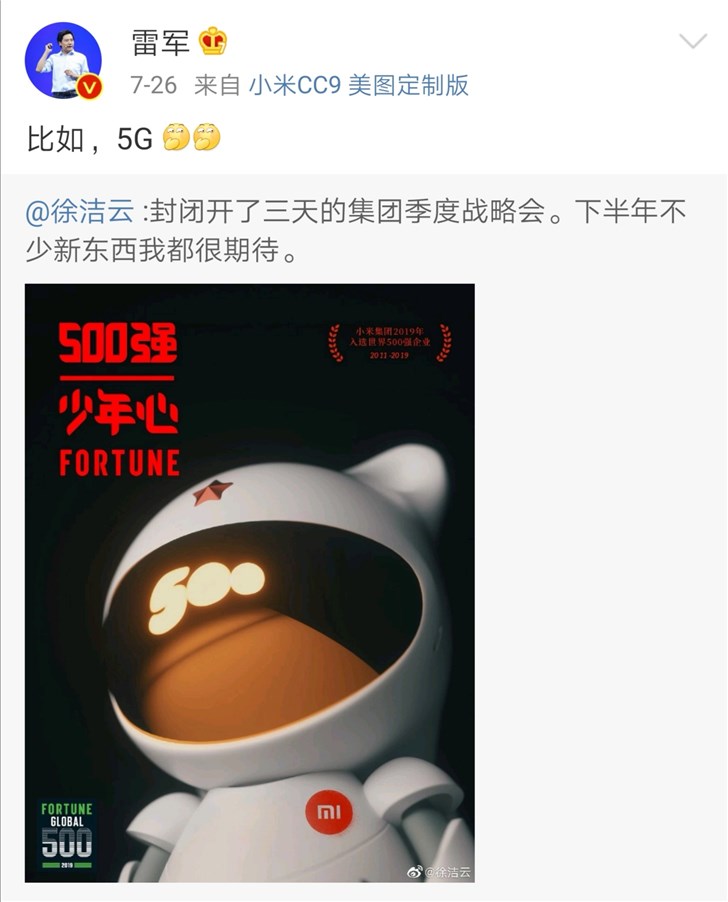
Task: Click the second thinking emoji
Action: [x=206, y=137]
